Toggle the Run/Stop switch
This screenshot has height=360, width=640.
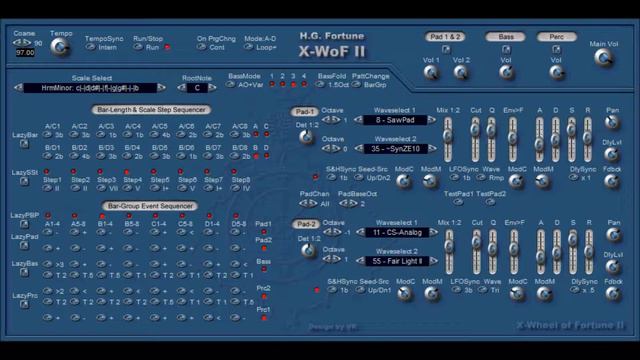pos(138,47)
